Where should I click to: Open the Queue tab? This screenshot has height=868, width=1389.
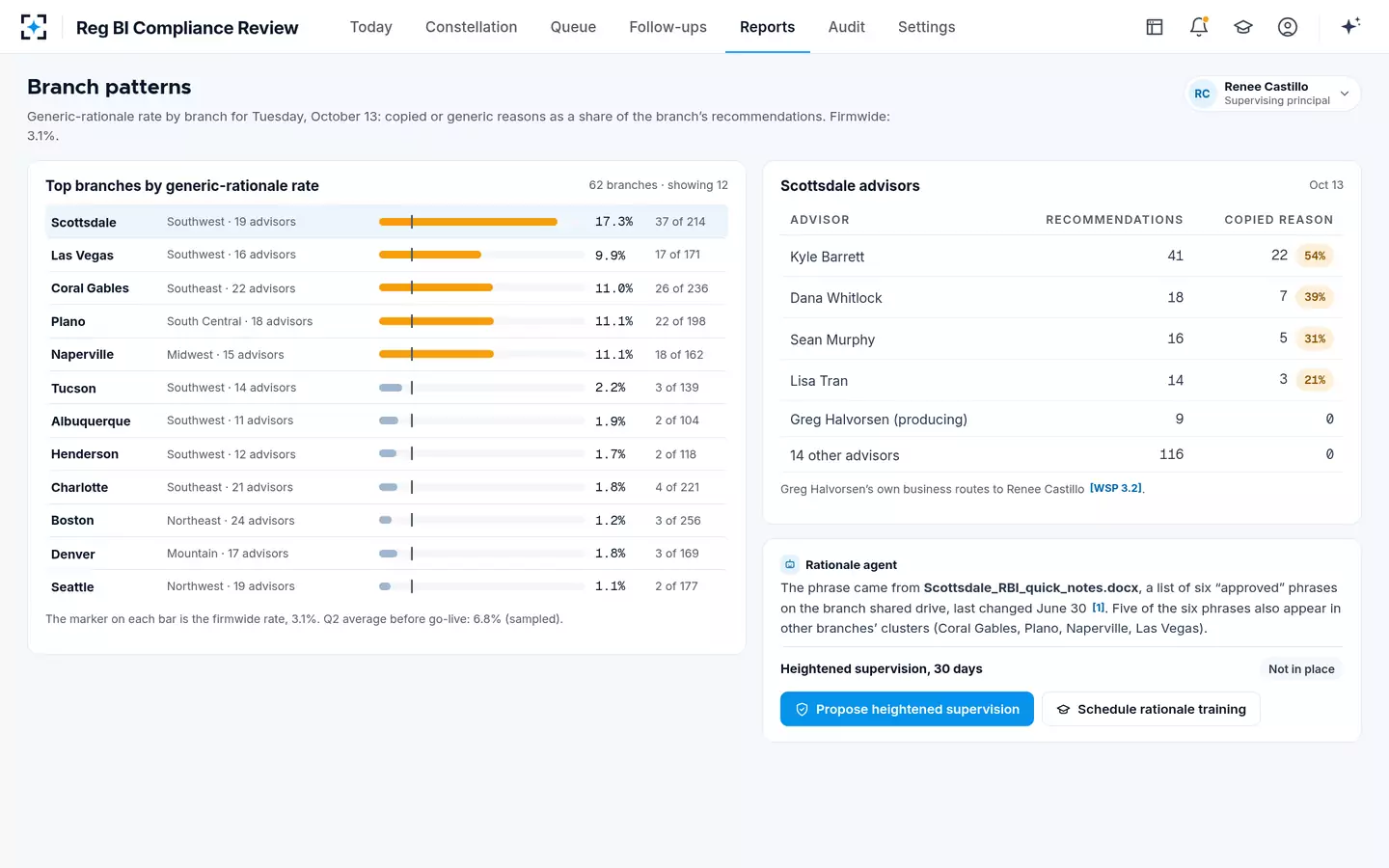pos(573,27)
